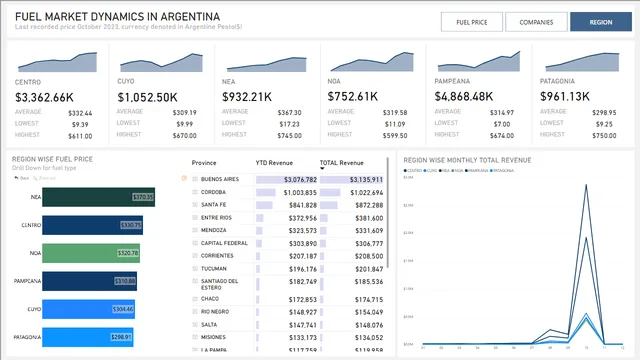
Task: Expand the TUCUMAN province row
Action: [x=195, y=269]
